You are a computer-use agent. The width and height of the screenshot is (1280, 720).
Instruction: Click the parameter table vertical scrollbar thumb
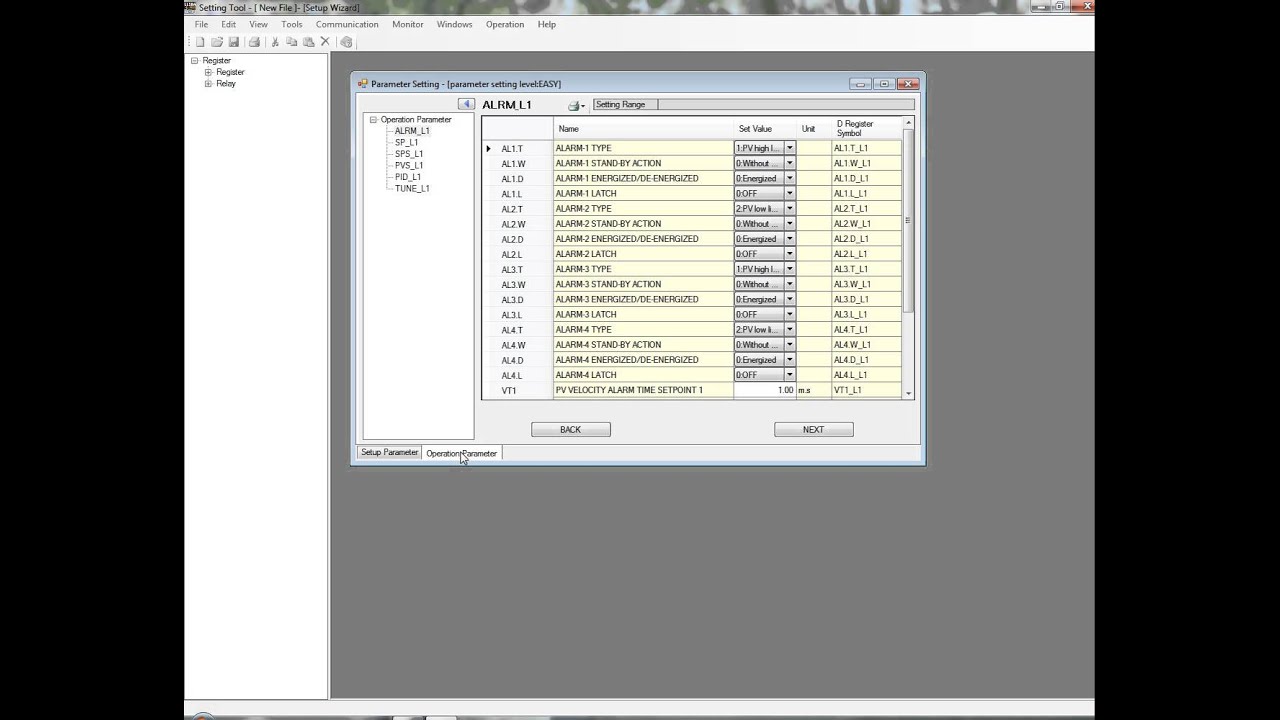908,220
